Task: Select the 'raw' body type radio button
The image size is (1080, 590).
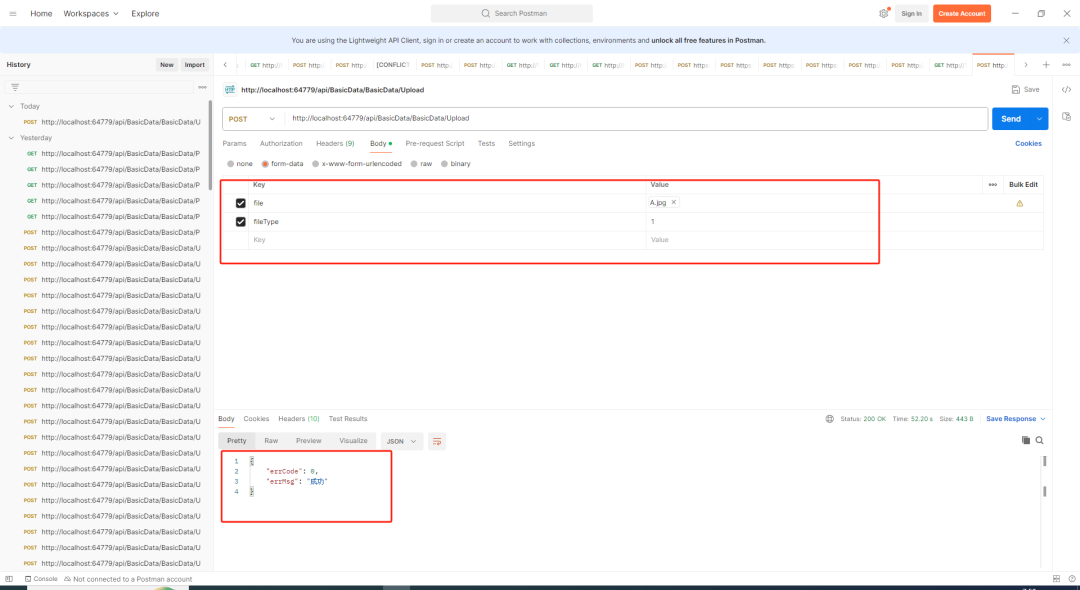Action: point(414,163)
